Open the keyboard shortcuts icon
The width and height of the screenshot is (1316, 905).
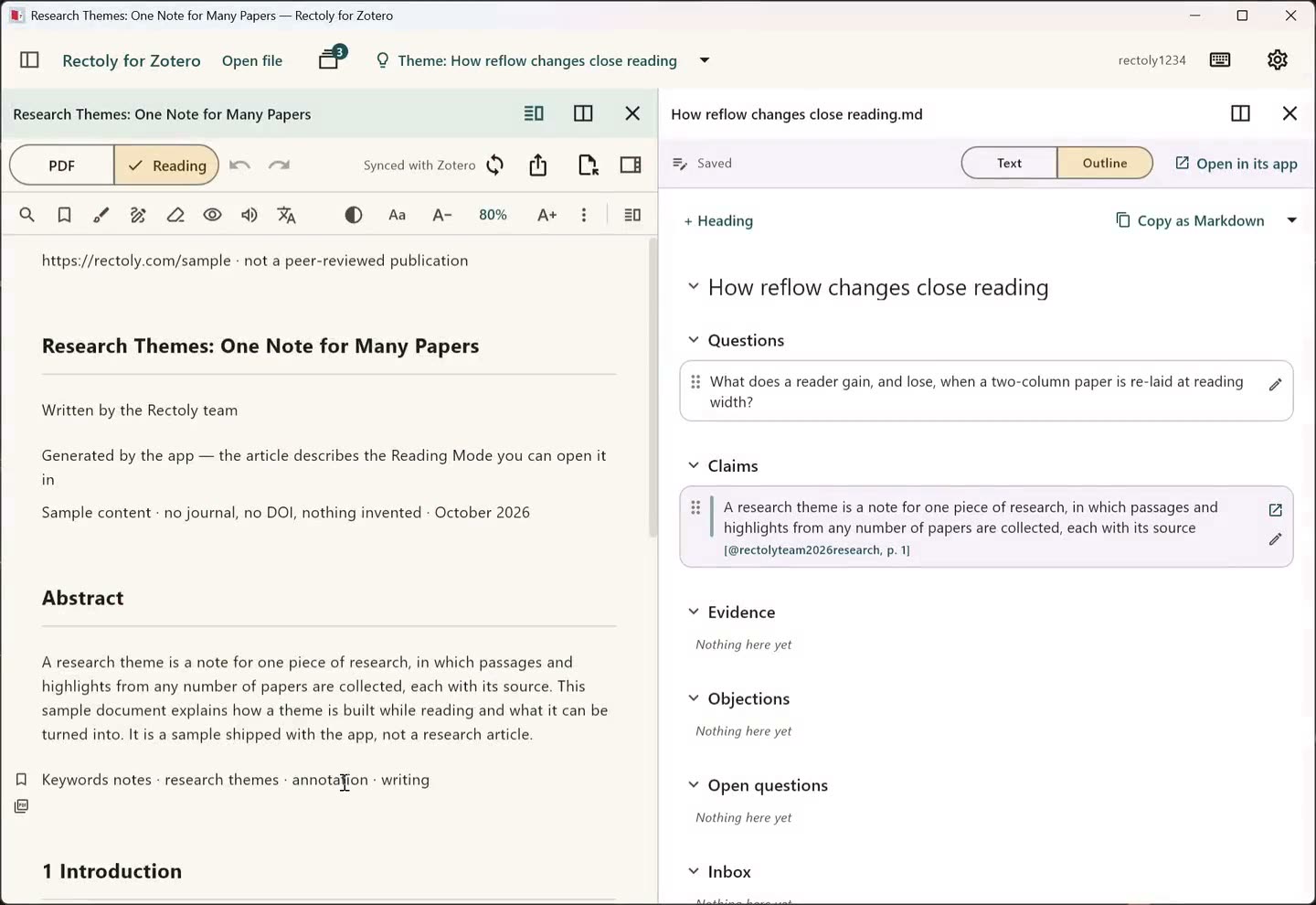[x=1220, y=60]
